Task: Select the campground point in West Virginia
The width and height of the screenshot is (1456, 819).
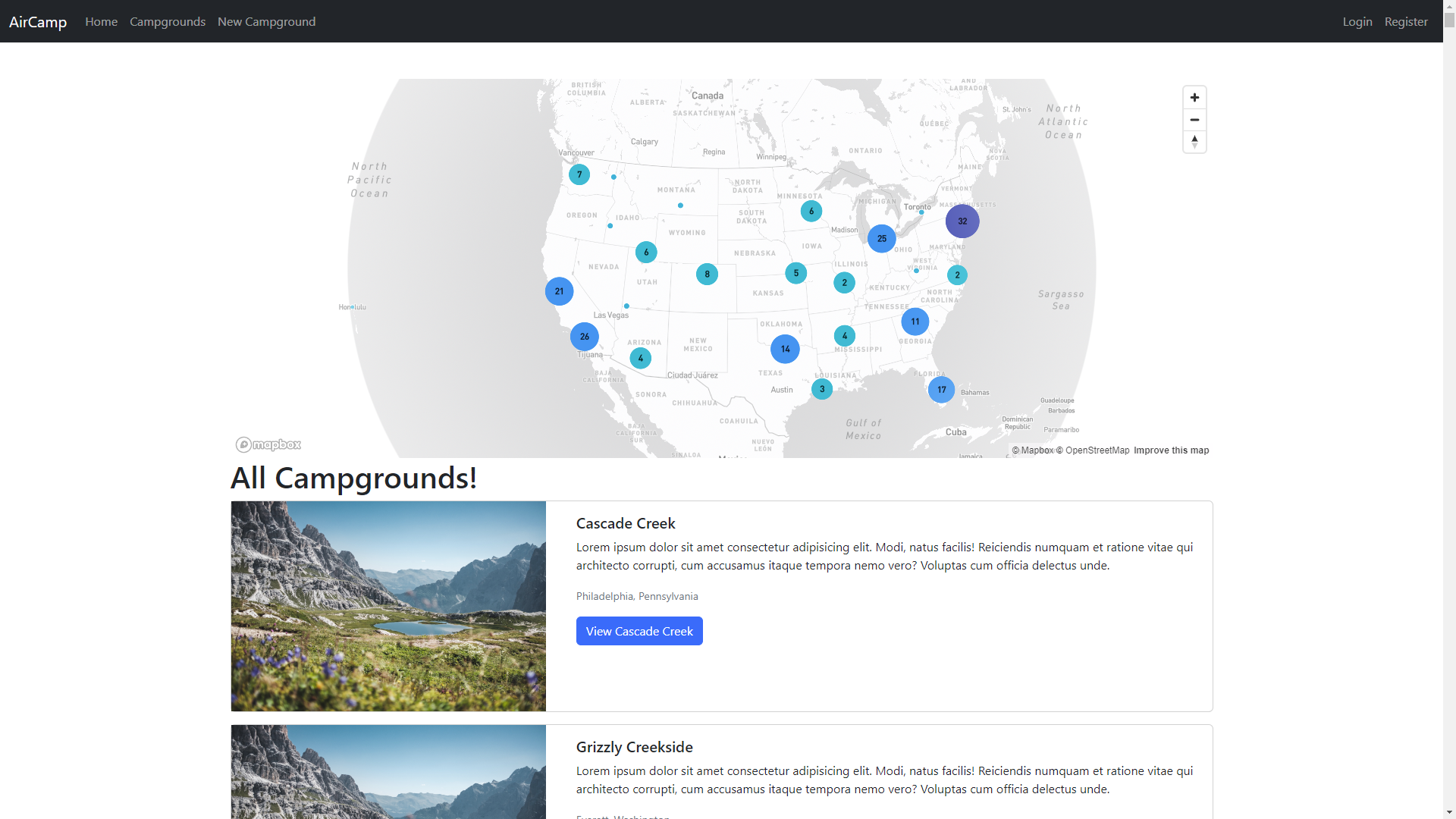Action: coord(916,270)
